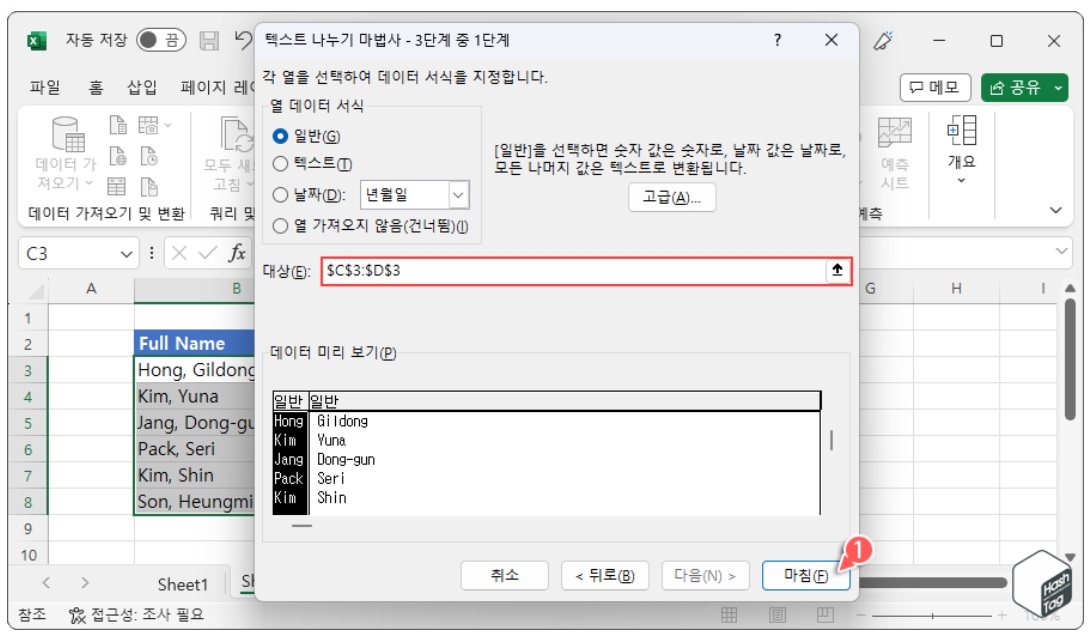Click the Destination (대상) input field
This screenshot has height=634, width=1088.
[x=574, y=271]
